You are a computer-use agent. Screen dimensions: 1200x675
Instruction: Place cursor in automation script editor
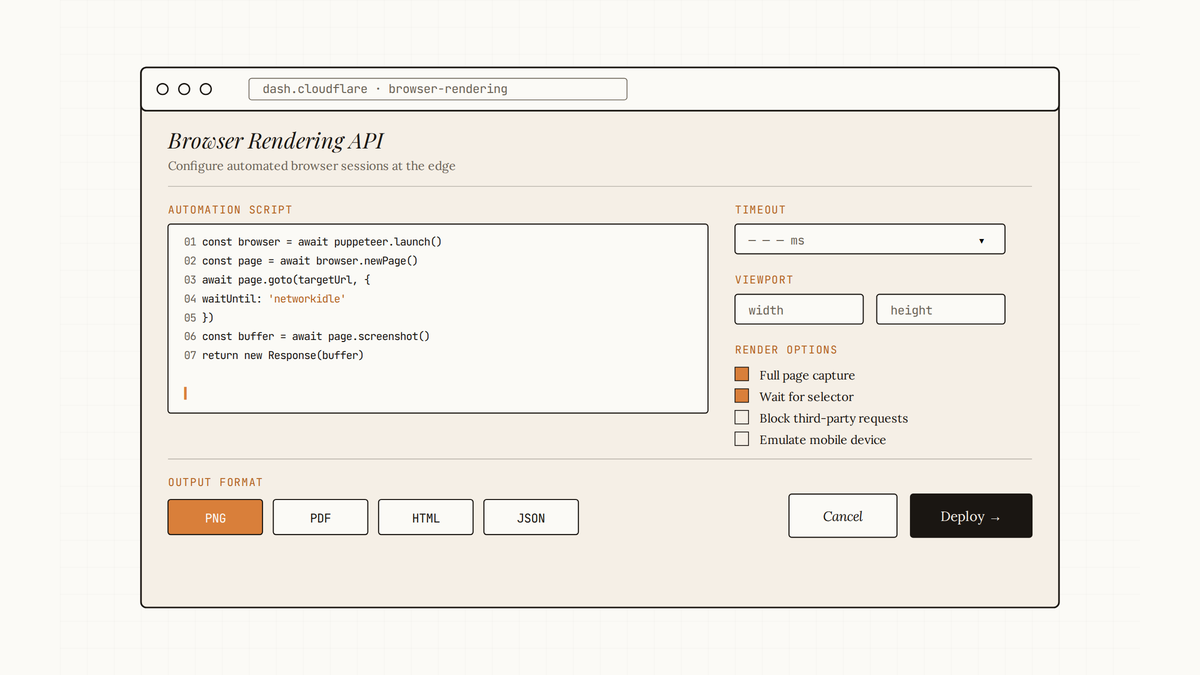438,318
